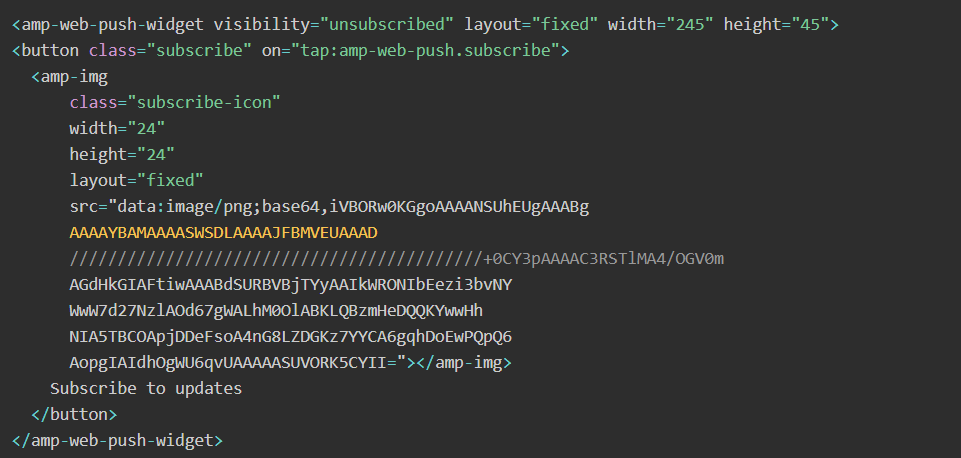
Task: Click the orange AAAAYBAMAAAASWSDLAAAAJFBMVEUAAAD line
Action: [224, 233]
